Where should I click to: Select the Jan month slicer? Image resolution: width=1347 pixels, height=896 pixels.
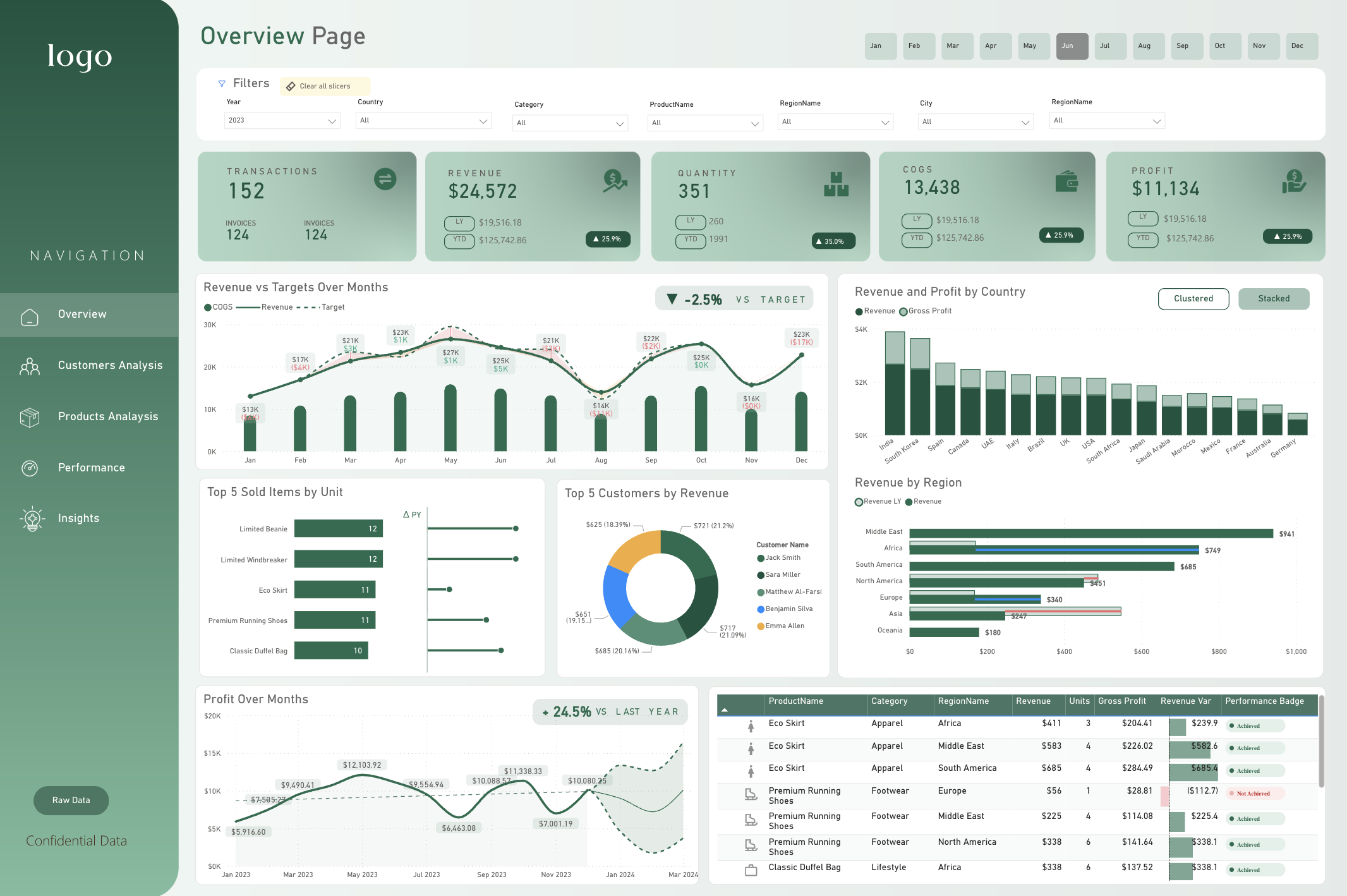(x=881, y=46)
